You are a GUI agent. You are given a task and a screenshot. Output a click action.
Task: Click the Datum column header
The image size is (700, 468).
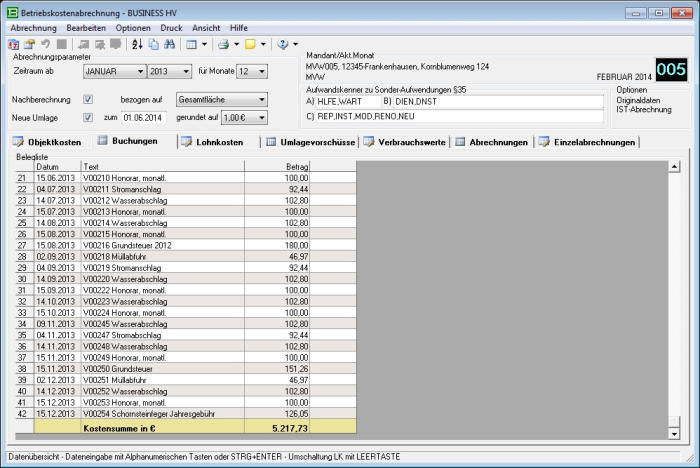(x=58, y=167)
